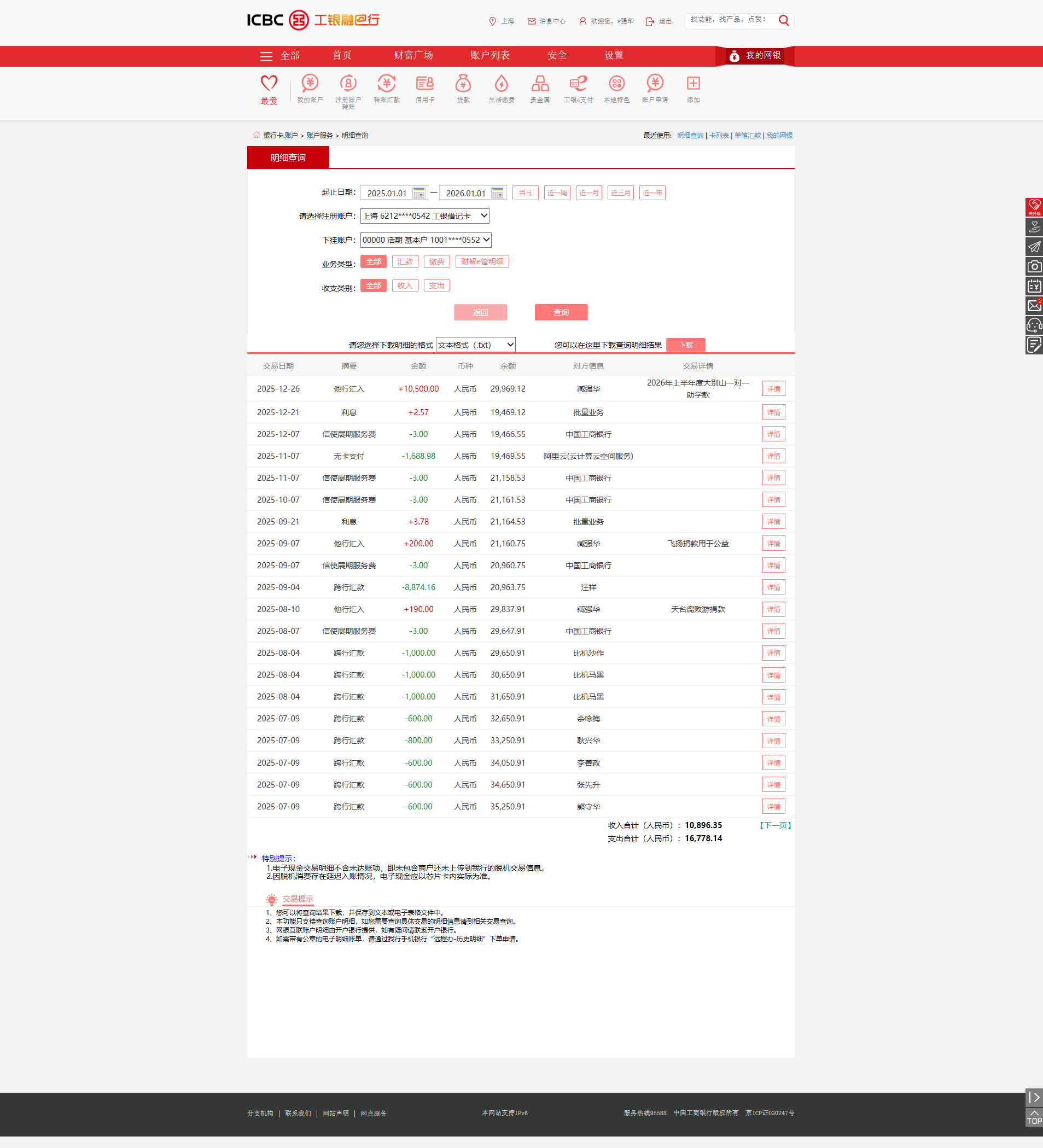Open the 下挂账户 sub-account dropdown
Screen dimensions: 1043x1148
[x=426, y=240]
